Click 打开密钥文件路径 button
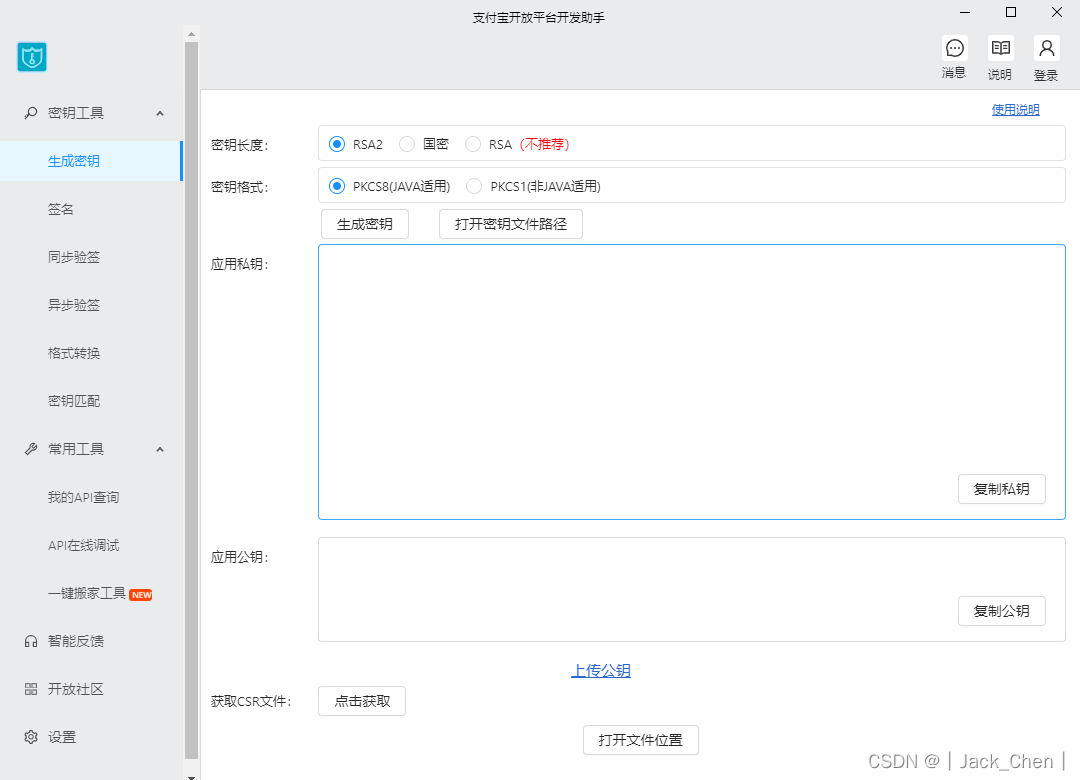The image size is (1080, 780). (x=511, y=224)
